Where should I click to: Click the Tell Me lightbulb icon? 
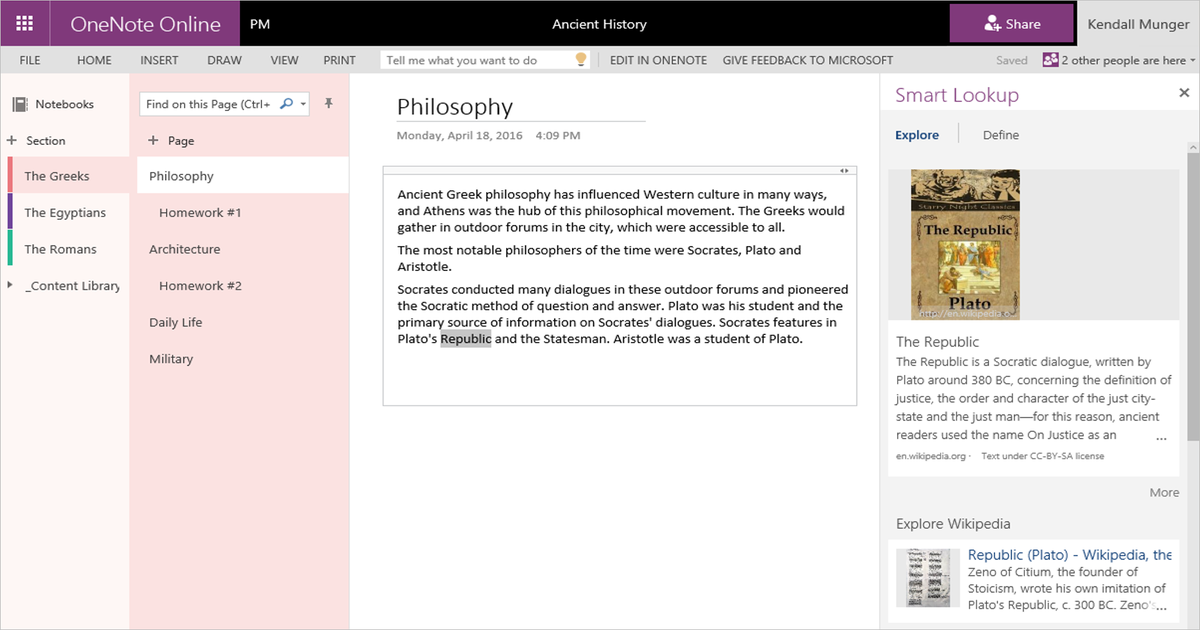[x=580, y=59]
